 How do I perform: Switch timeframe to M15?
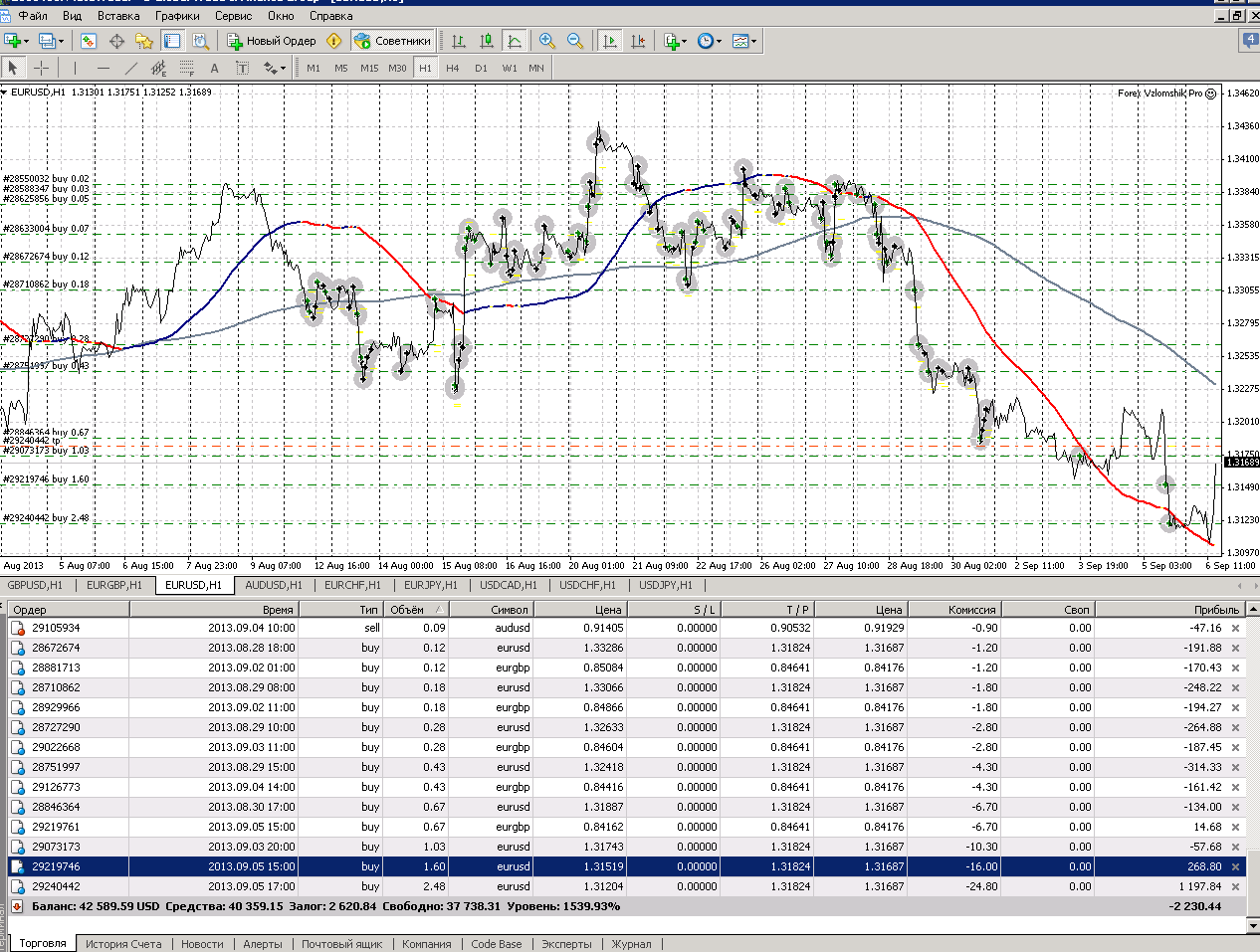click(369, 68)
